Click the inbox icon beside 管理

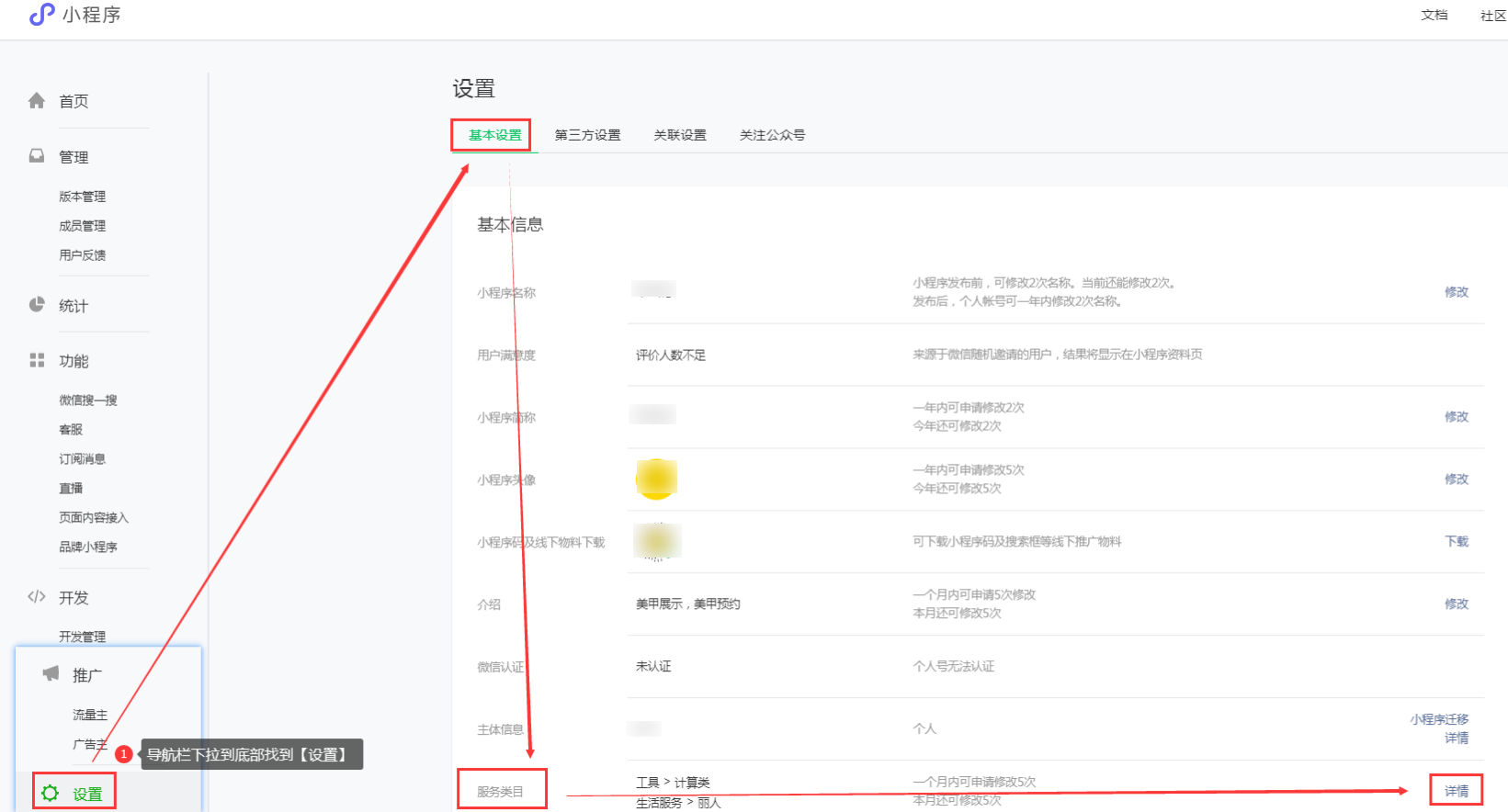(37, 156)
